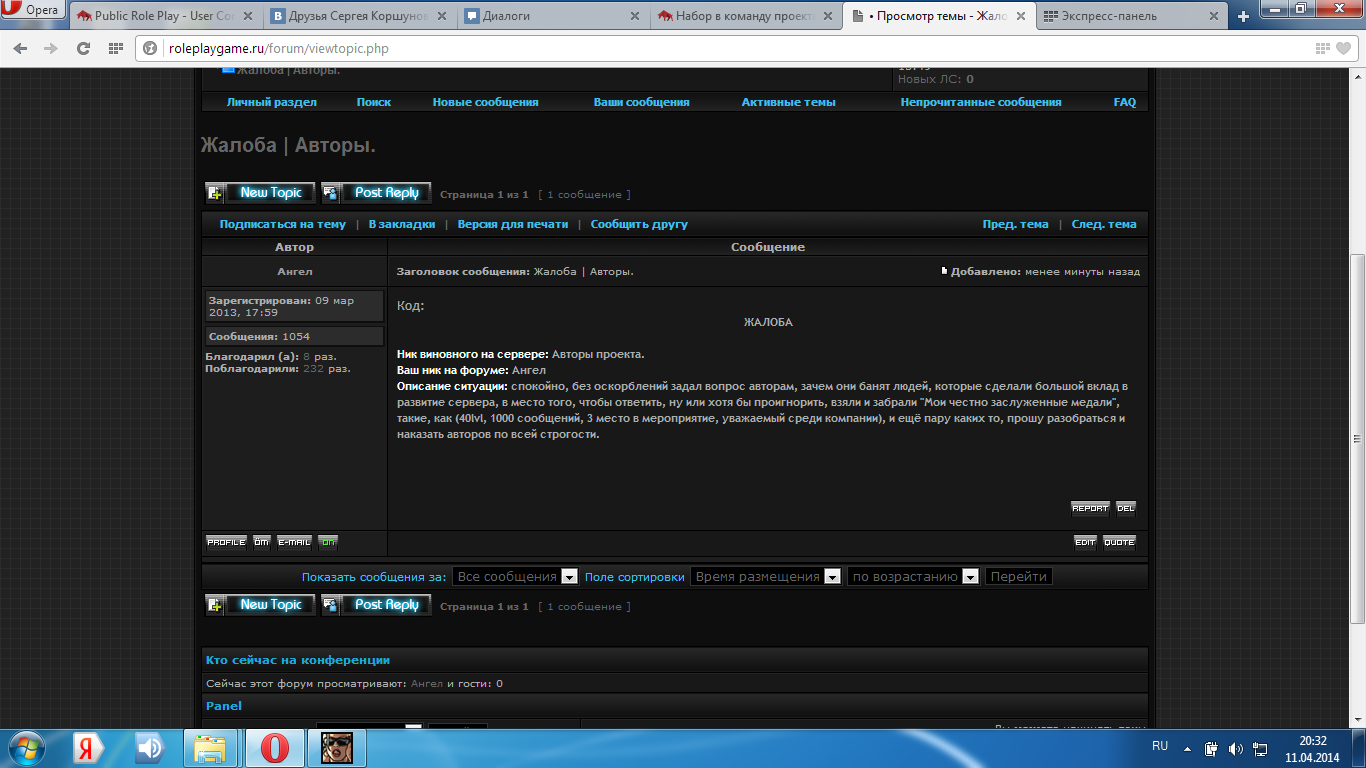Open the speaker app in taskbar
This screenshot has height=768, width=1366.
[x=150, y=748]
